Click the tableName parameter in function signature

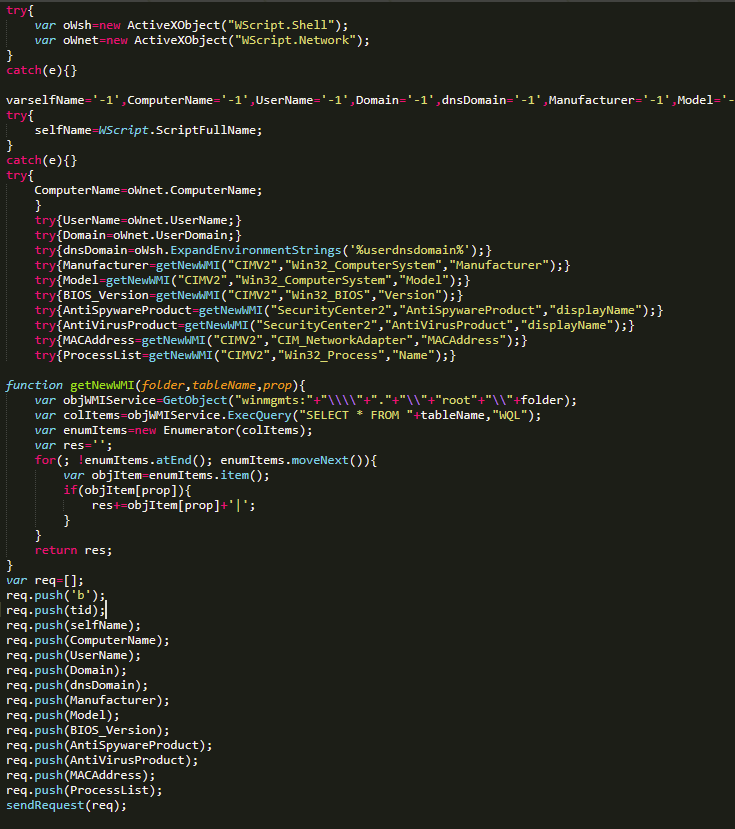click(224, 385)
